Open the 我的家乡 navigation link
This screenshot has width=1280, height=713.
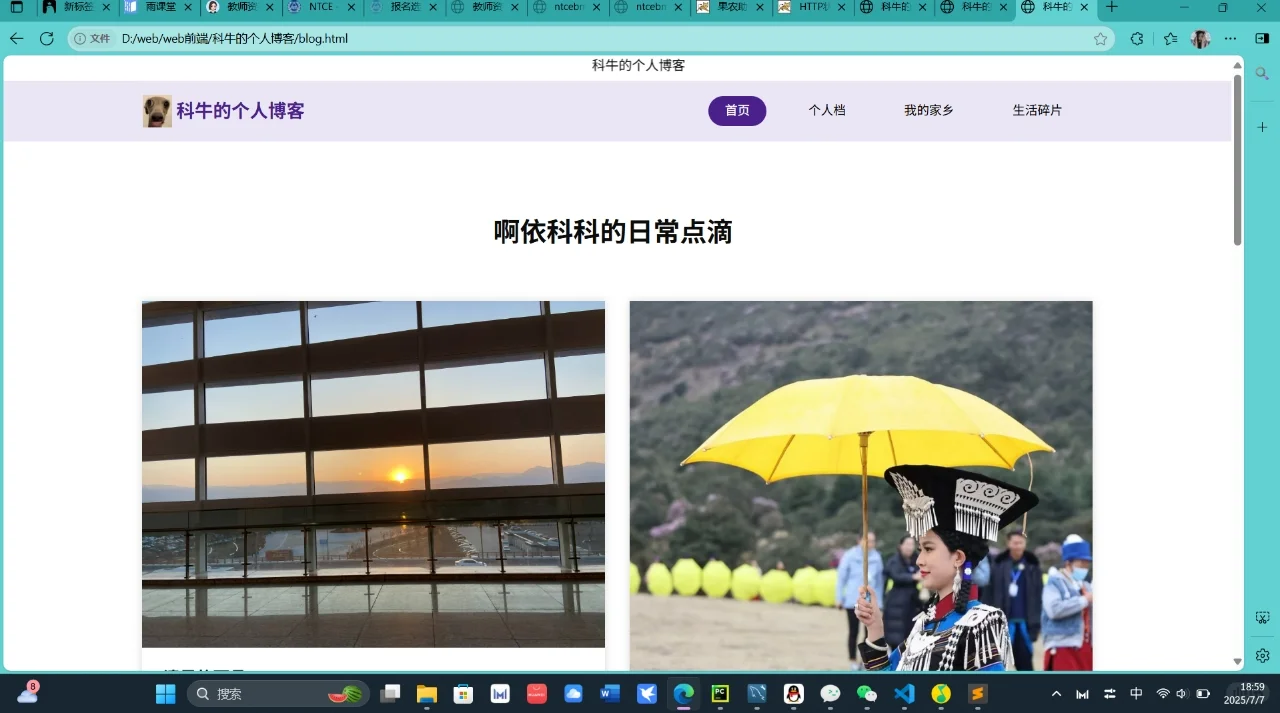(x=929, y=111)
